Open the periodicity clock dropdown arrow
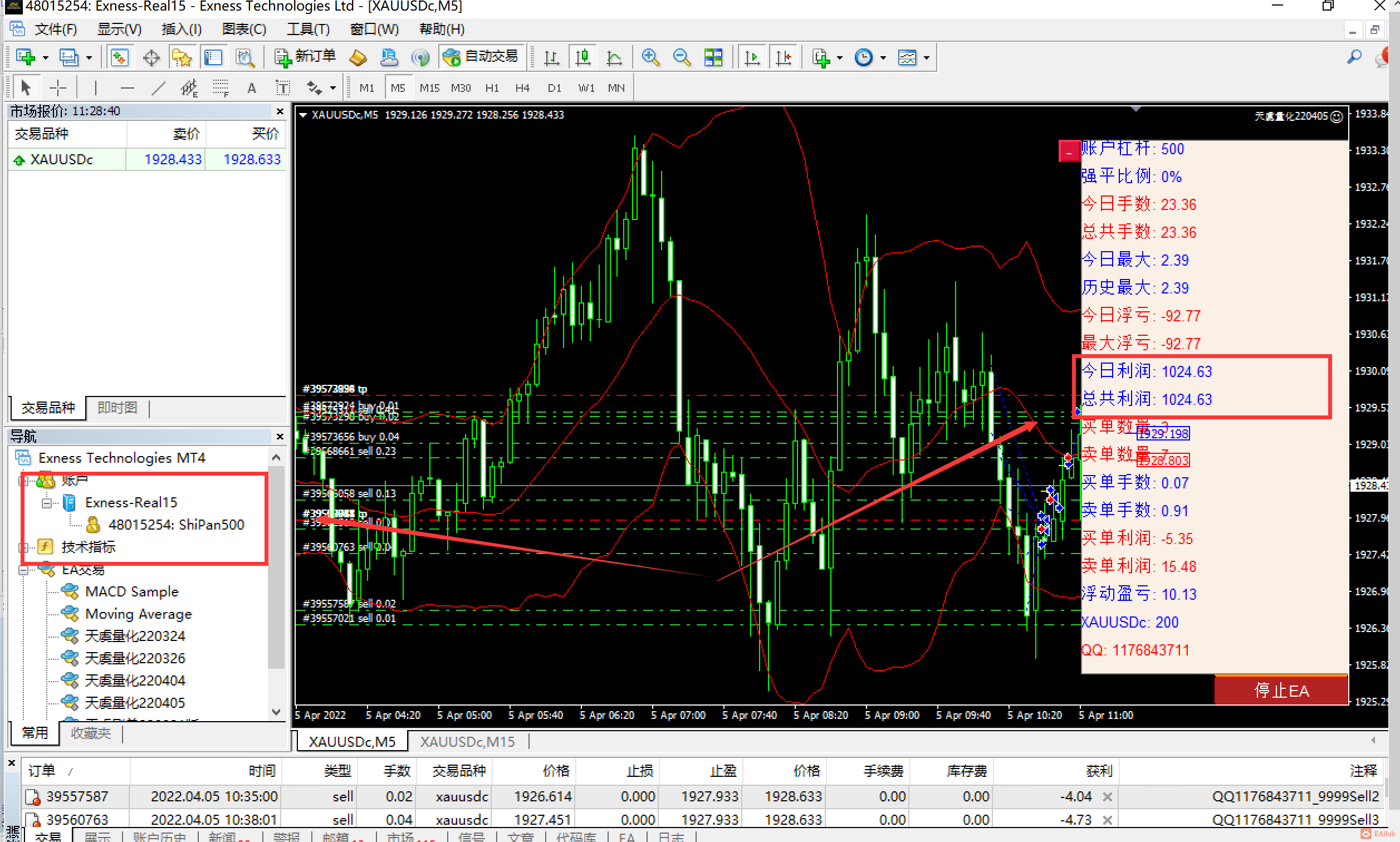This screenshot has height=842, width=1400. tap(883, 57)
